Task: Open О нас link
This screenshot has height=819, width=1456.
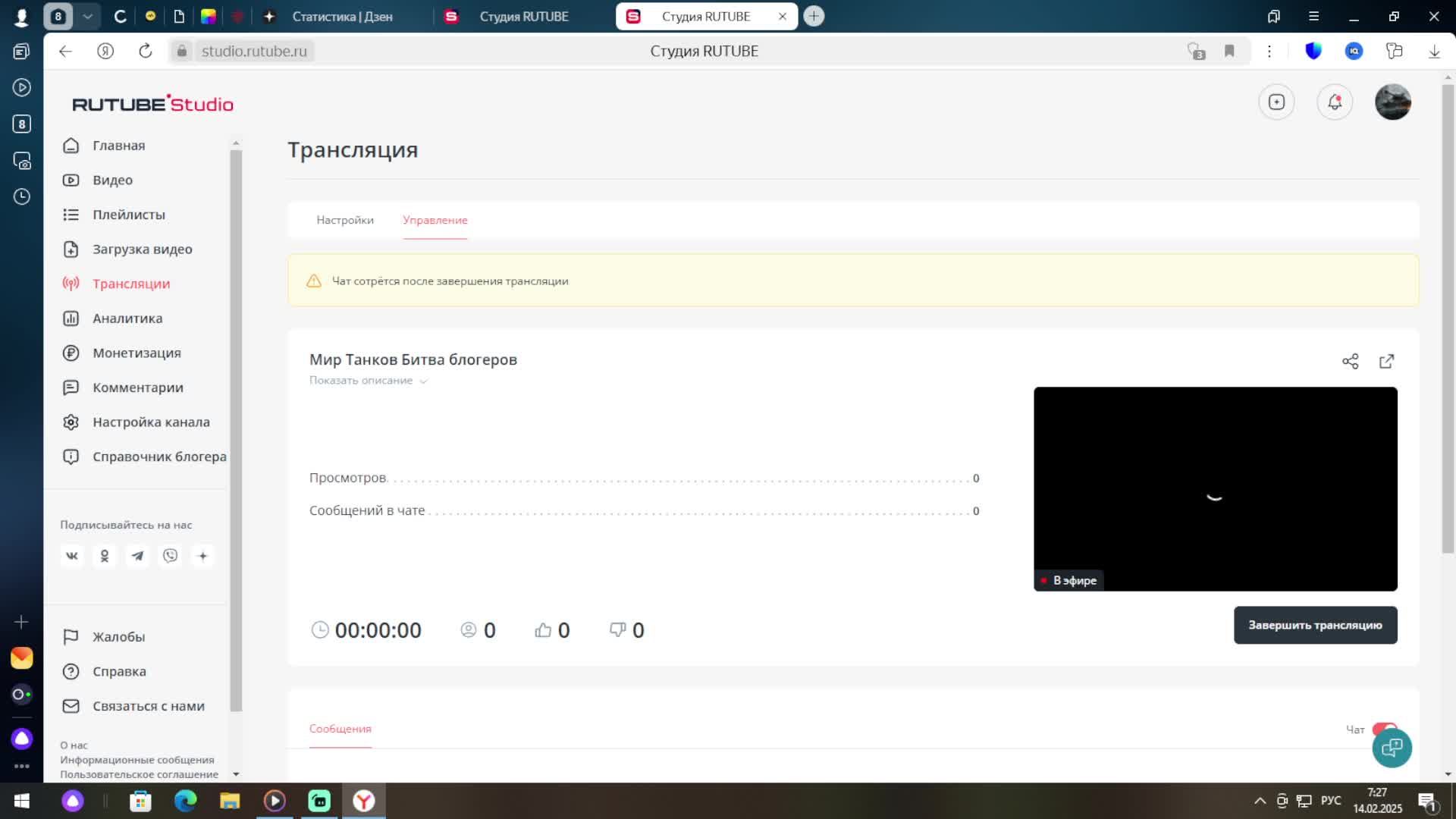Action: (x=74, y=745)
